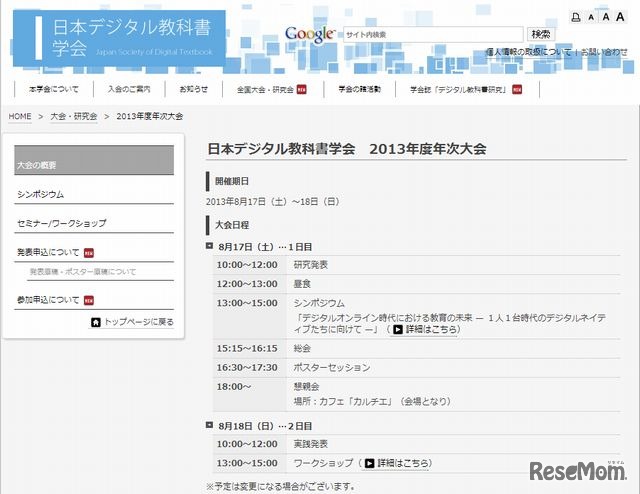Screen dimensions: 640x494
Task: Click the 2013年度年次大会 breadcrumb text
Action: (x=150, y=116)
